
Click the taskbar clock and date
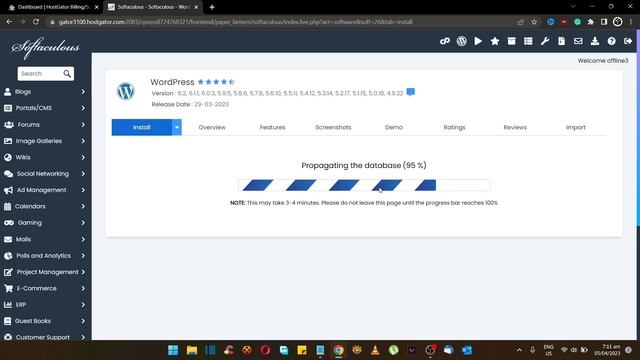607,350
